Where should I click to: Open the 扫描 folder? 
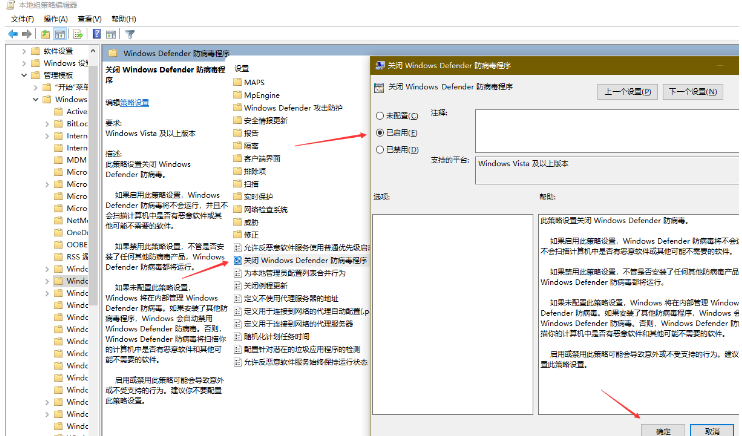pos(246,184)
